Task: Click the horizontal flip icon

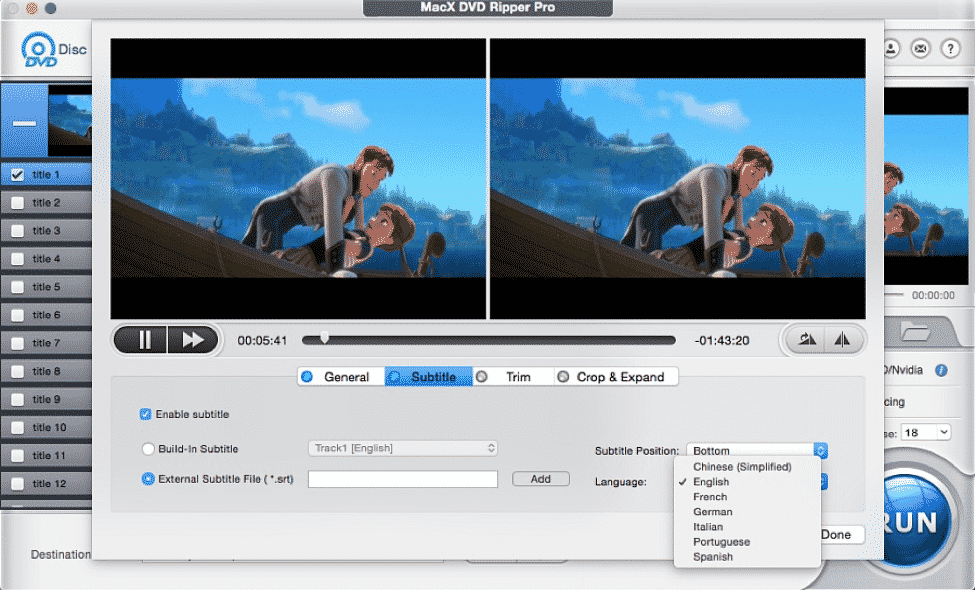Action: 841,339
